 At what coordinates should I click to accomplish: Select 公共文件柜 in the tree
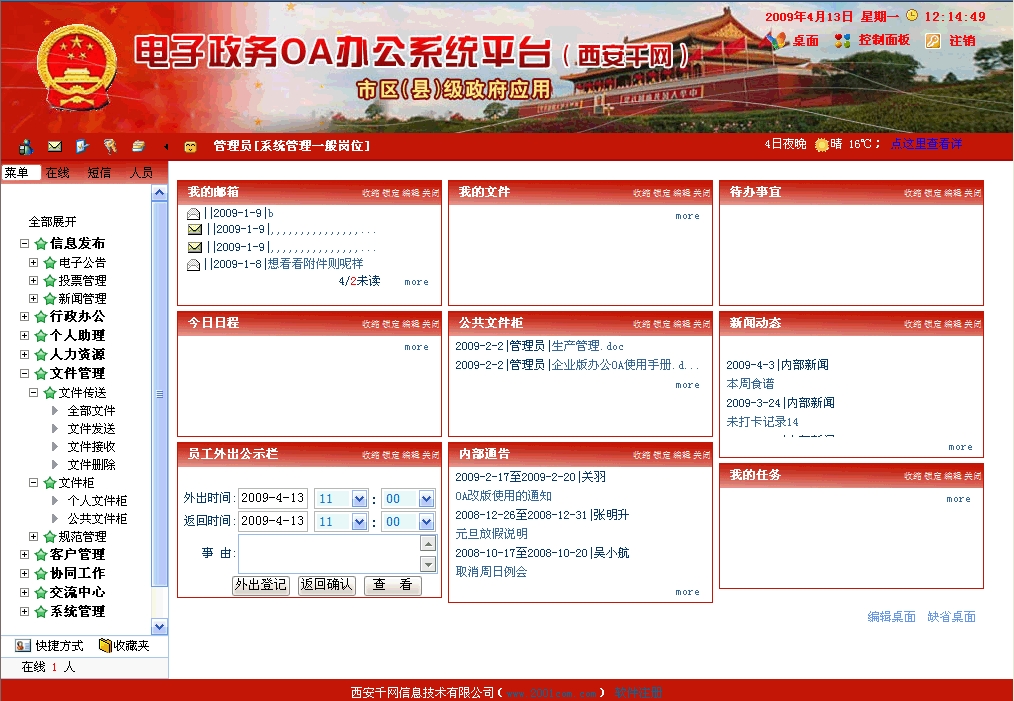point(97,519)
